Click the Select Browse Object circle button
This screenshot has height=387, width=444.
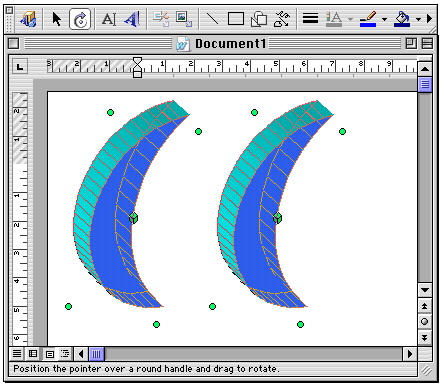(x=425, y=322)
